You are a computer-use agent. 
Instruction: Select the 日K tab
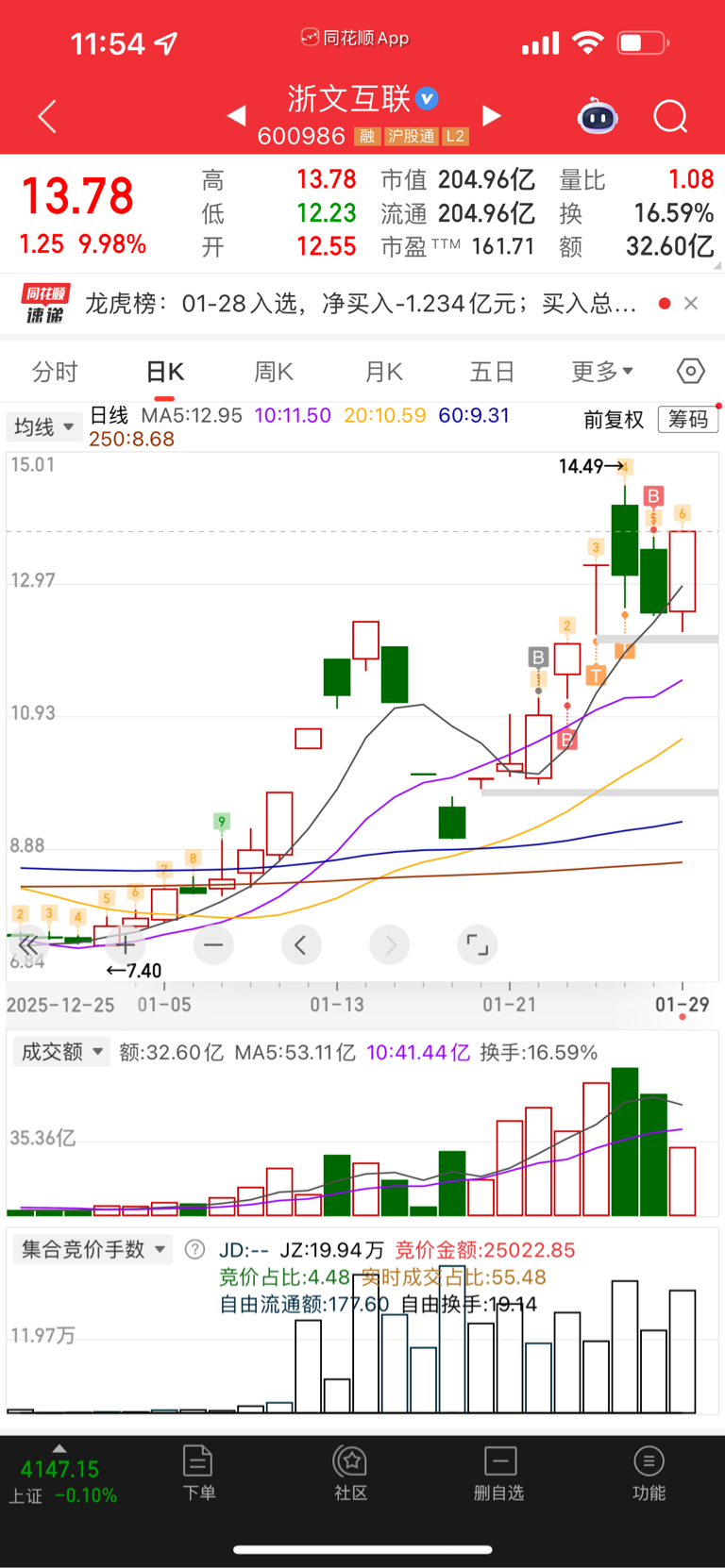click(165, 373)
